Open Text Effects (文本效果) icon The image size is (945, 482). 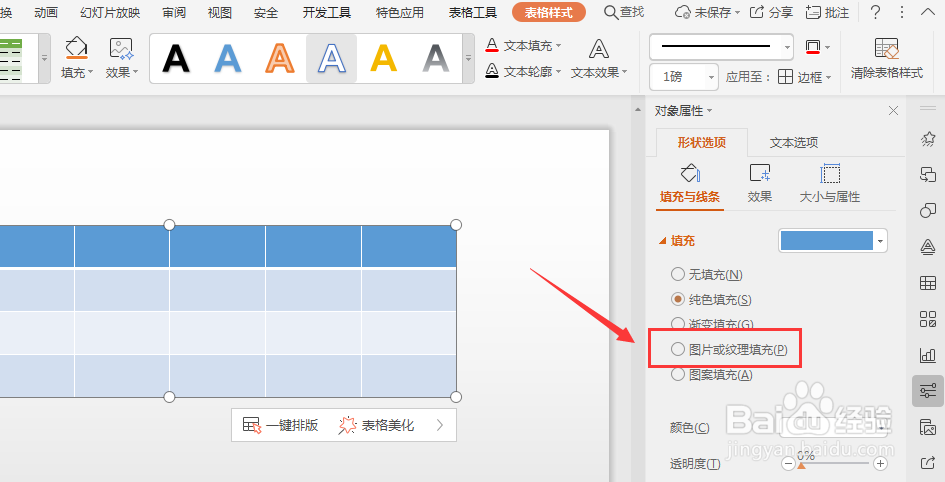coord(598,49)
